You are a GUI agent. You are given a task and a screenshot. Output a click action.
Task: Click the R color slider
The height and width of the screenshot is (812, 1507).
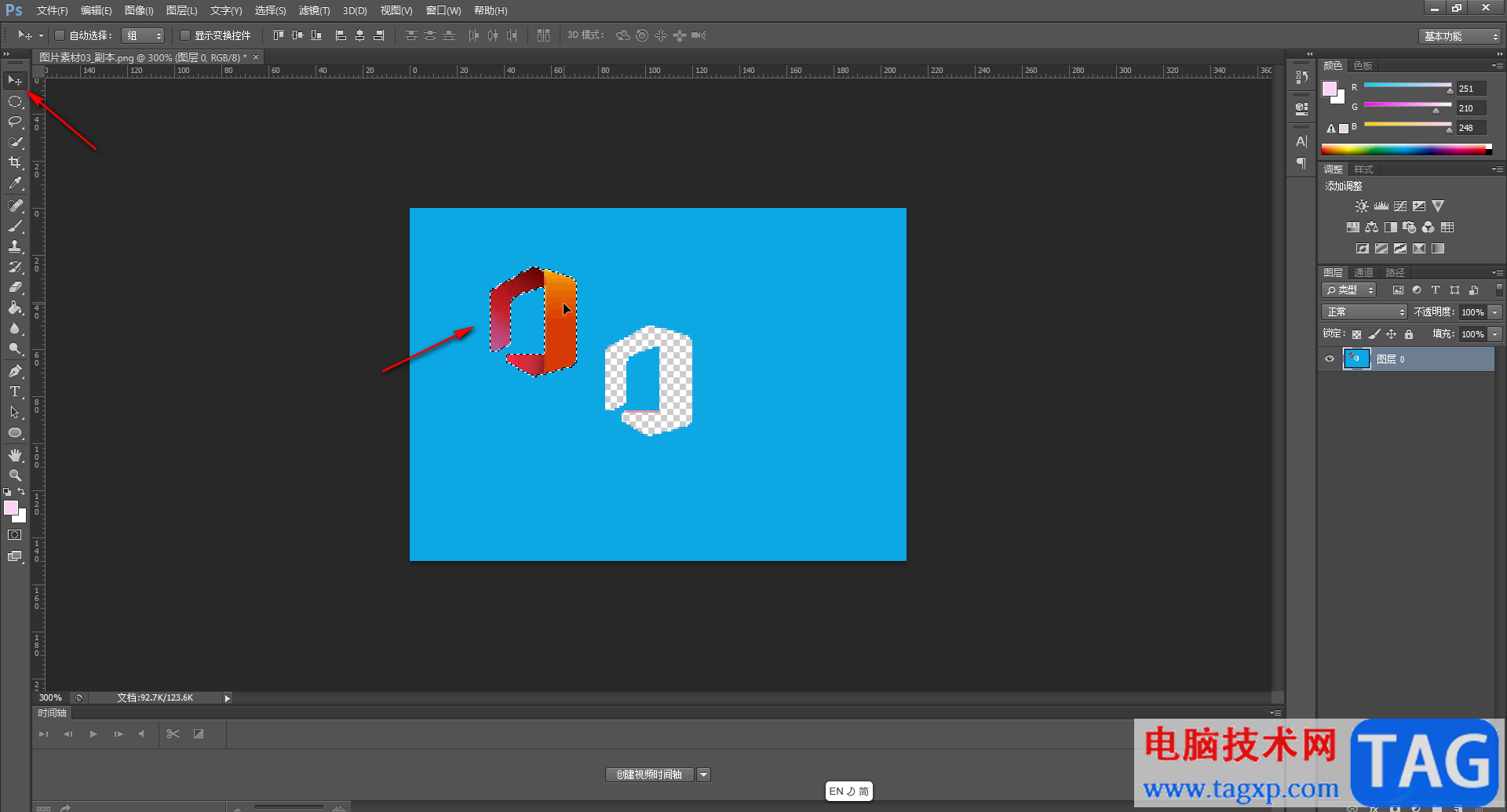click(1408, 86)
